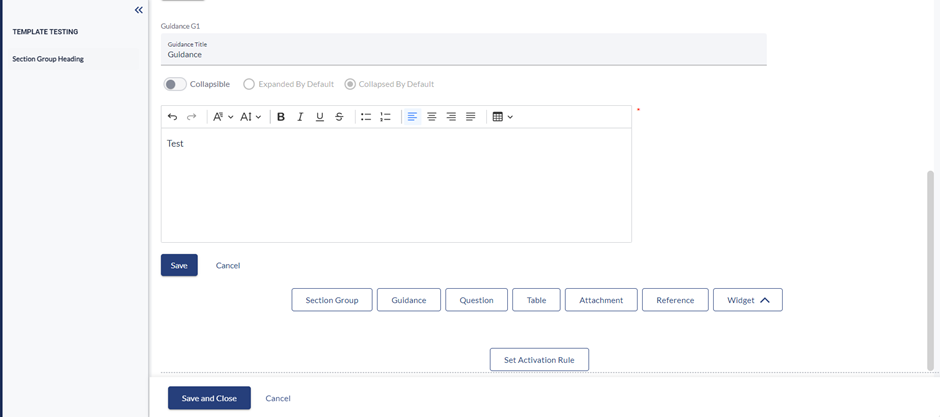This screenshot has width=940, height=417.
Task: Center align the text
Action: coord(432,117)
